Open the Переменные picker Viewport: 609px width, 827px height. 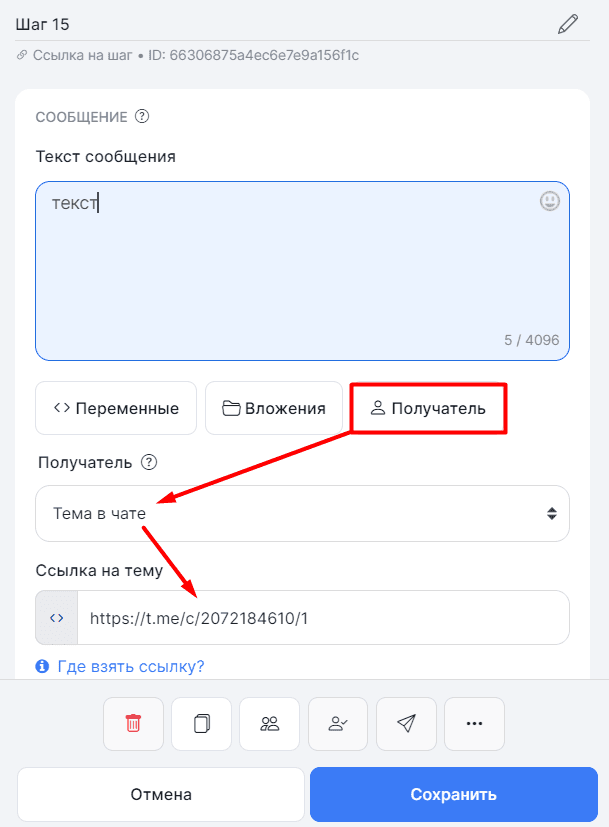click(115, 407)
